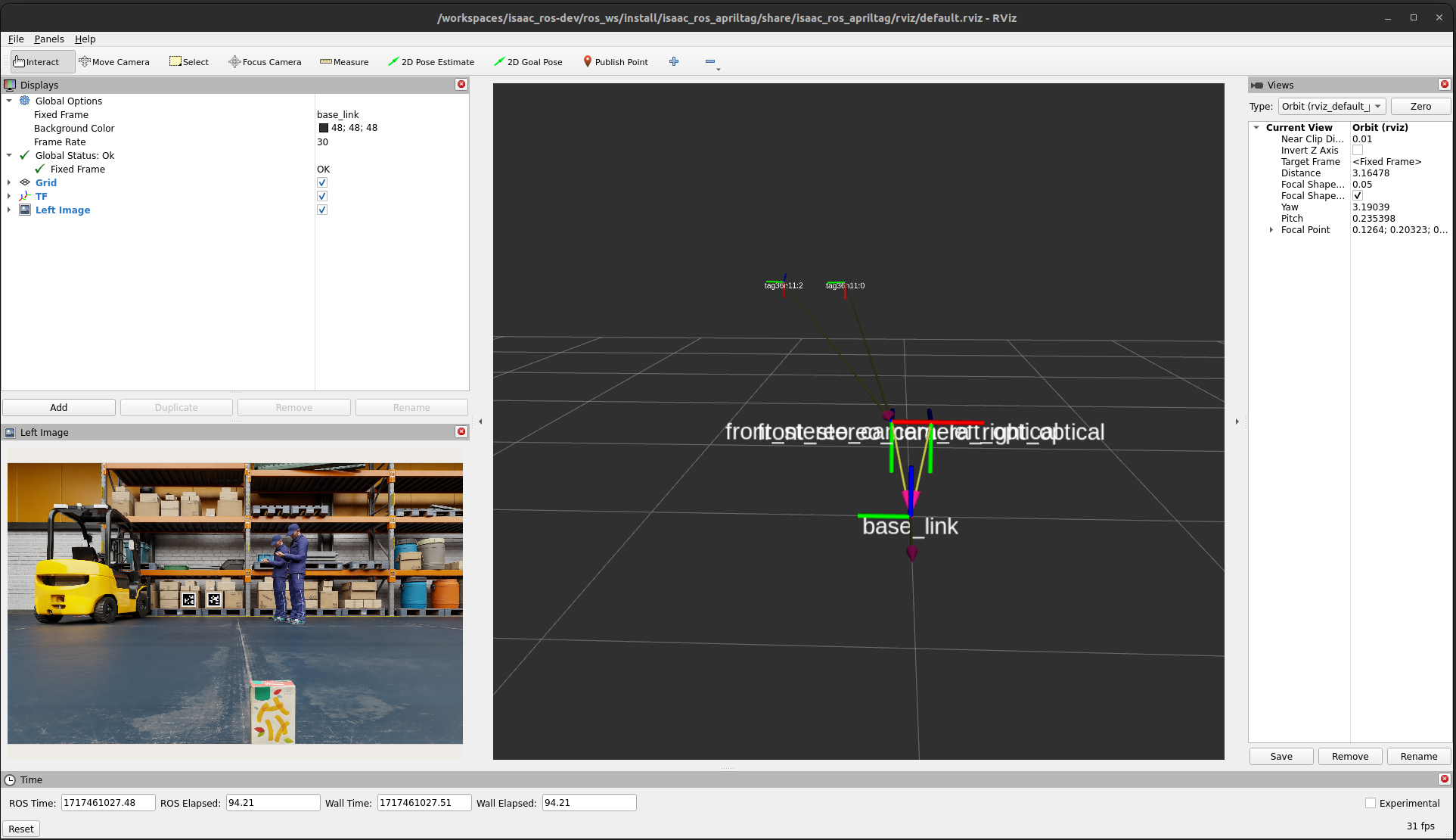Expand the TF display tree
This screenshot has height=840, width=1456.
tap(8, 195)
